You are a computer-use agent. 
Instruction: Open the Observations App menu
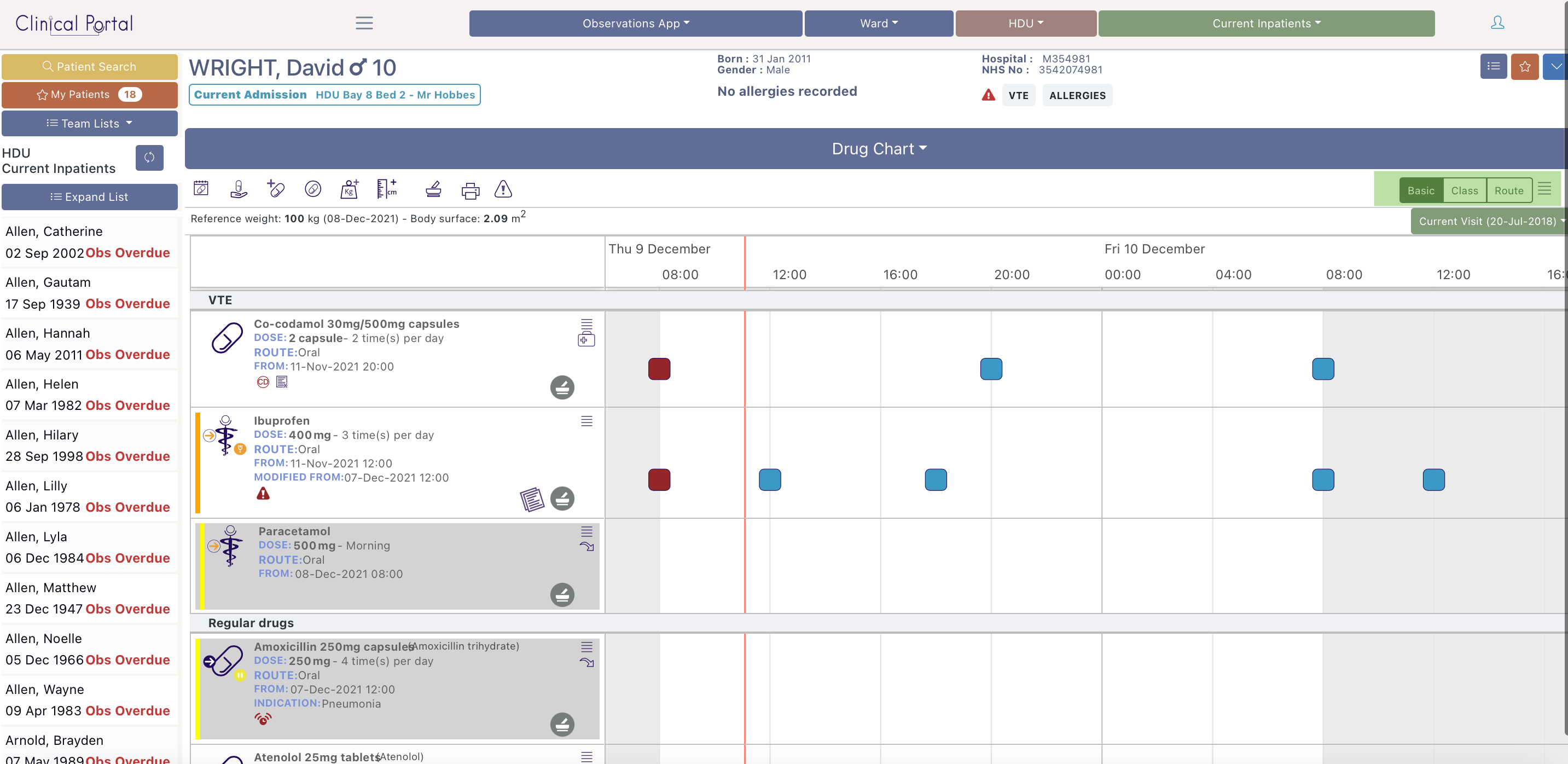pyautogui.click(x=636, y=23)
